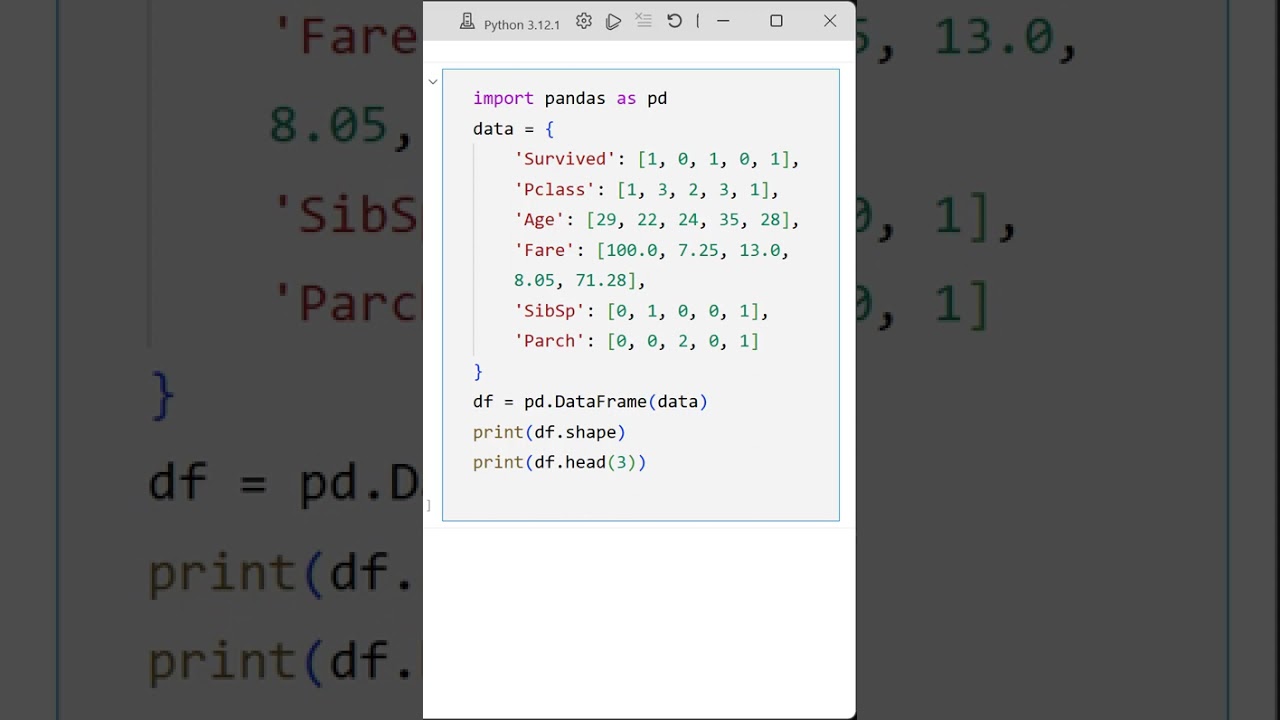The height and width of the screenshot is (720, 1280).
Task: Click the 'data = {' line
Action: (x=513, y=129)
